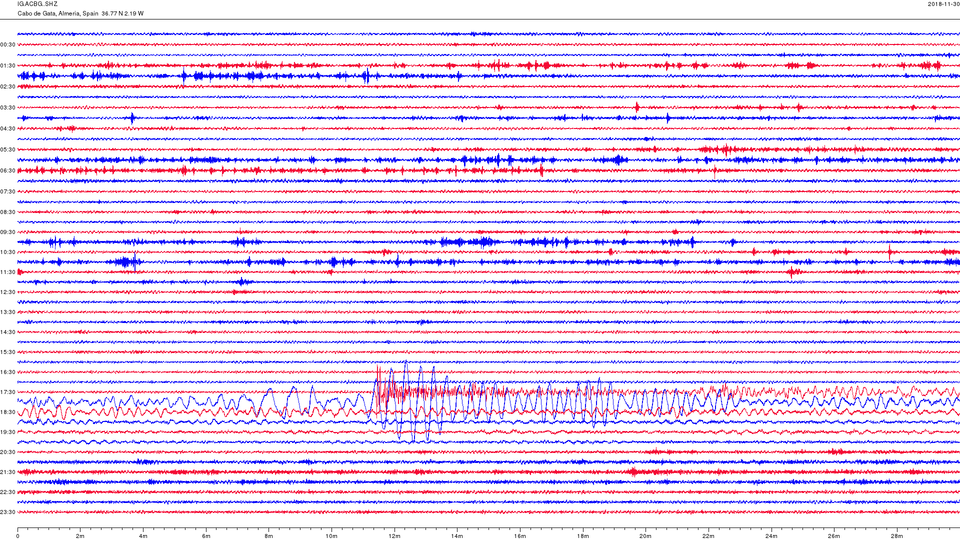
Task: Click the '09:30' time label
Action: (8, 232)
